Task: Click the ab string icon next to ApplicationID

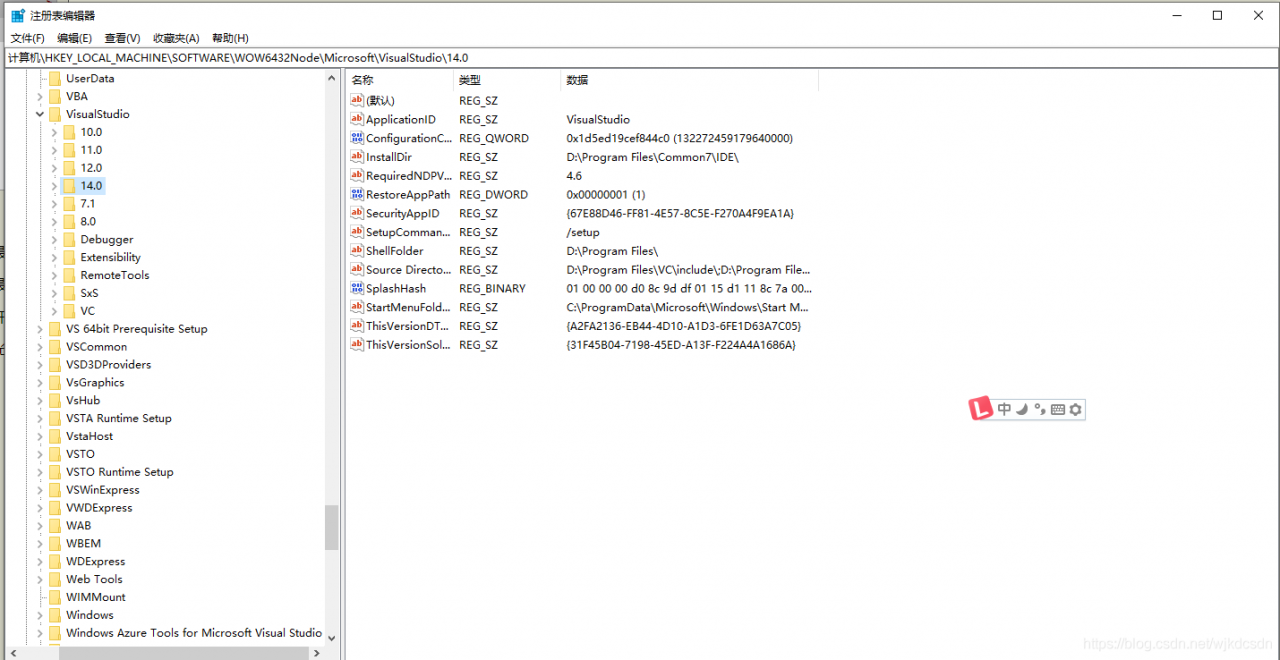Action: [x=357, y=119]
